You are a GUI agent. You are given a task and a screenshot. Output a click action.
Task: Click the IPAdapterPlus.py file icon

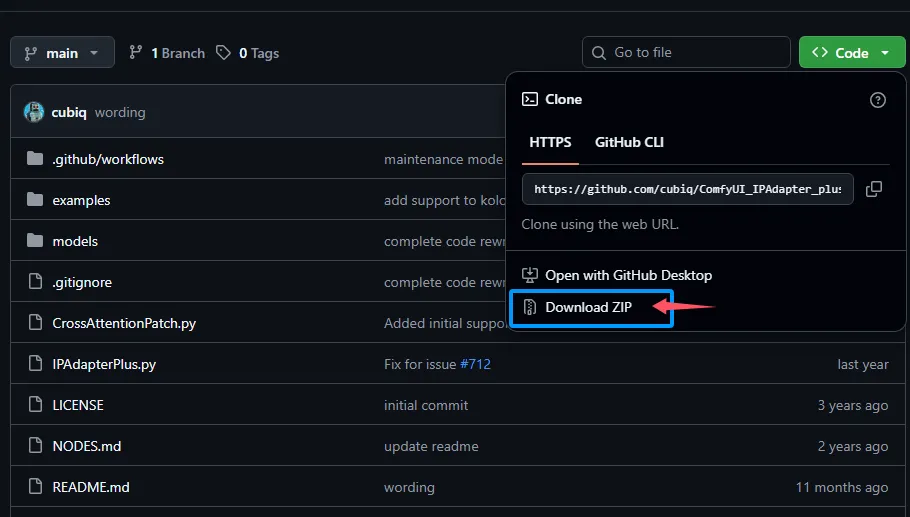pos(35,364)
